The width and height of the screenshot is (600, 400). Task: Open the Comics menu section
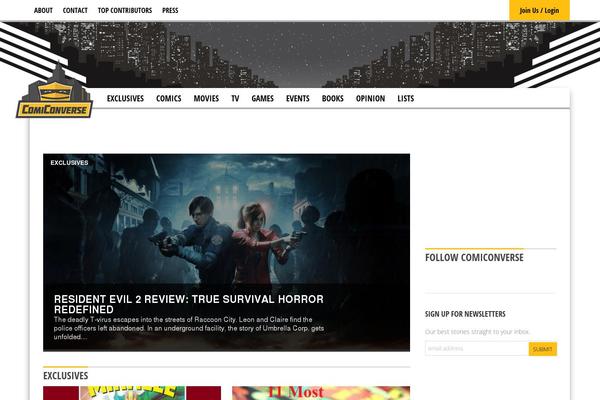pos(169,98)
